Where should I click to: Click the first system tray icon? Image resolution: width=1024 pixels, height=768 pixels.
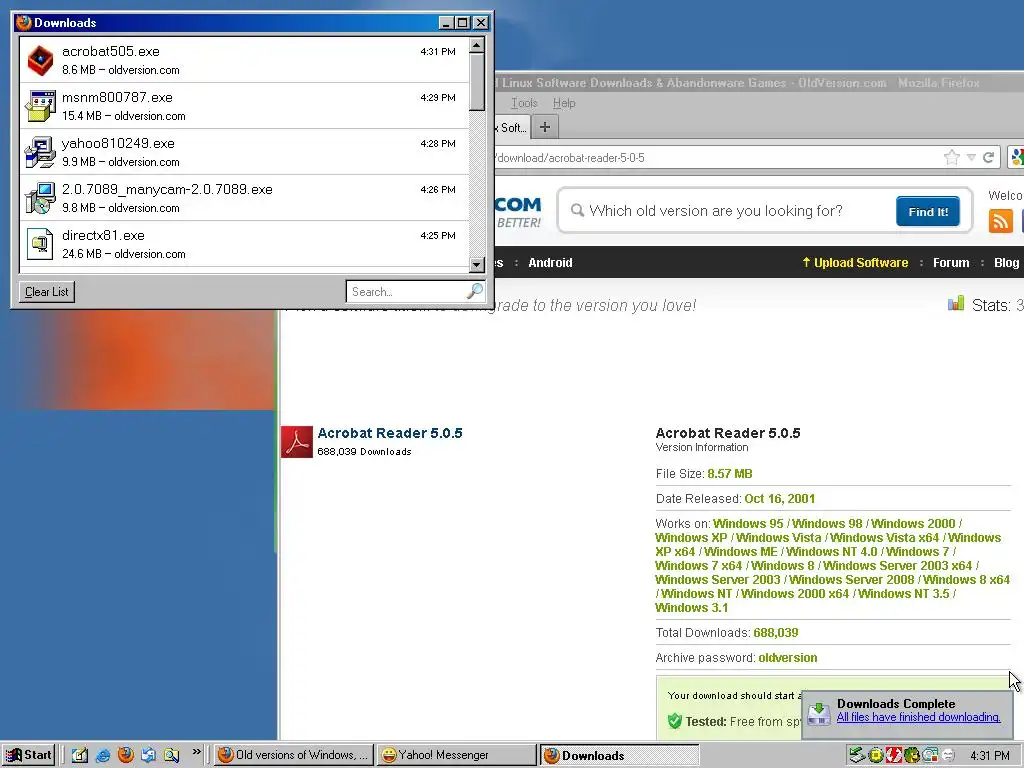857,756
